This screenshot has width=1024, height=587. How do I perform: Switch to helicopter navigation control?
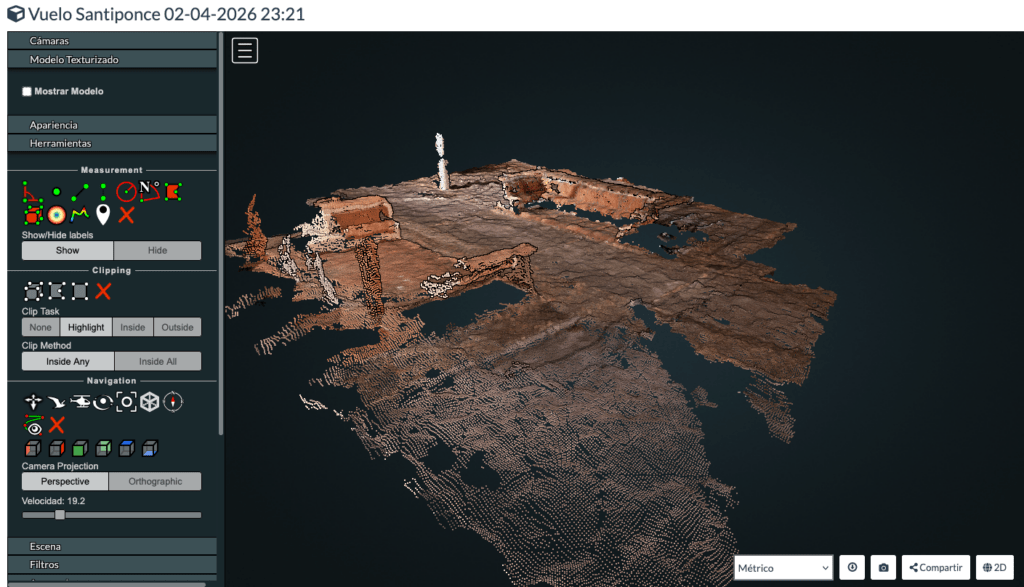[x=79, y=402]
